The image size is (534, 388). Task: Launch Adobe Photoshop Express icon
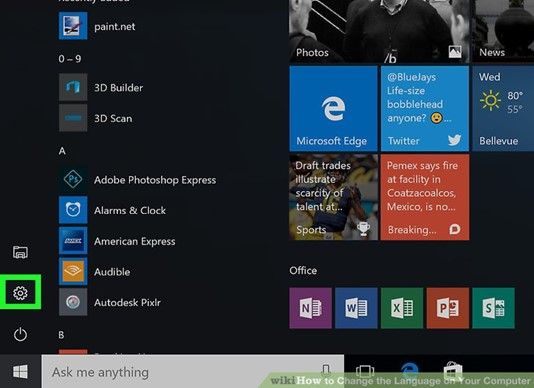[73, 179]
